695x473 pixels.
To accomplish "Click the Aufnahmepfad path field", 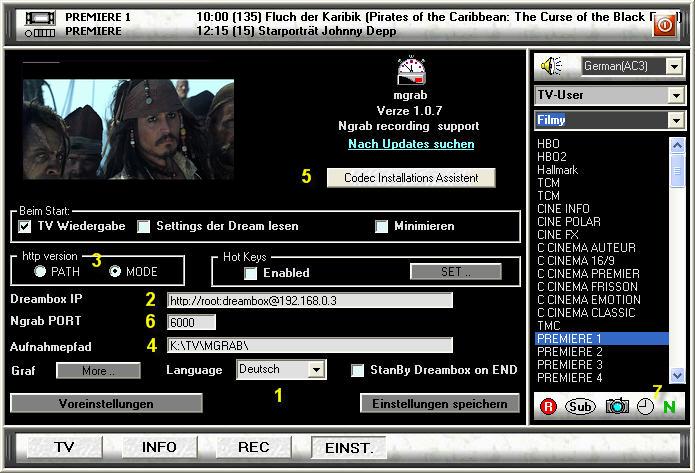I will click(x=310, y=345).
